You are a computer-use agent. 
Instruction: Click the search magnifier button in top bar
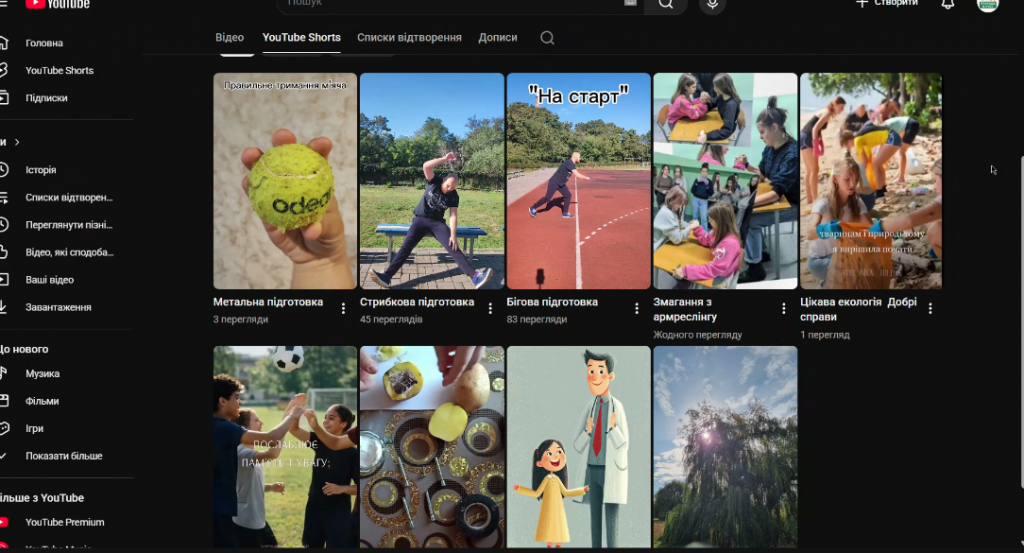click(x=665, y=4)
